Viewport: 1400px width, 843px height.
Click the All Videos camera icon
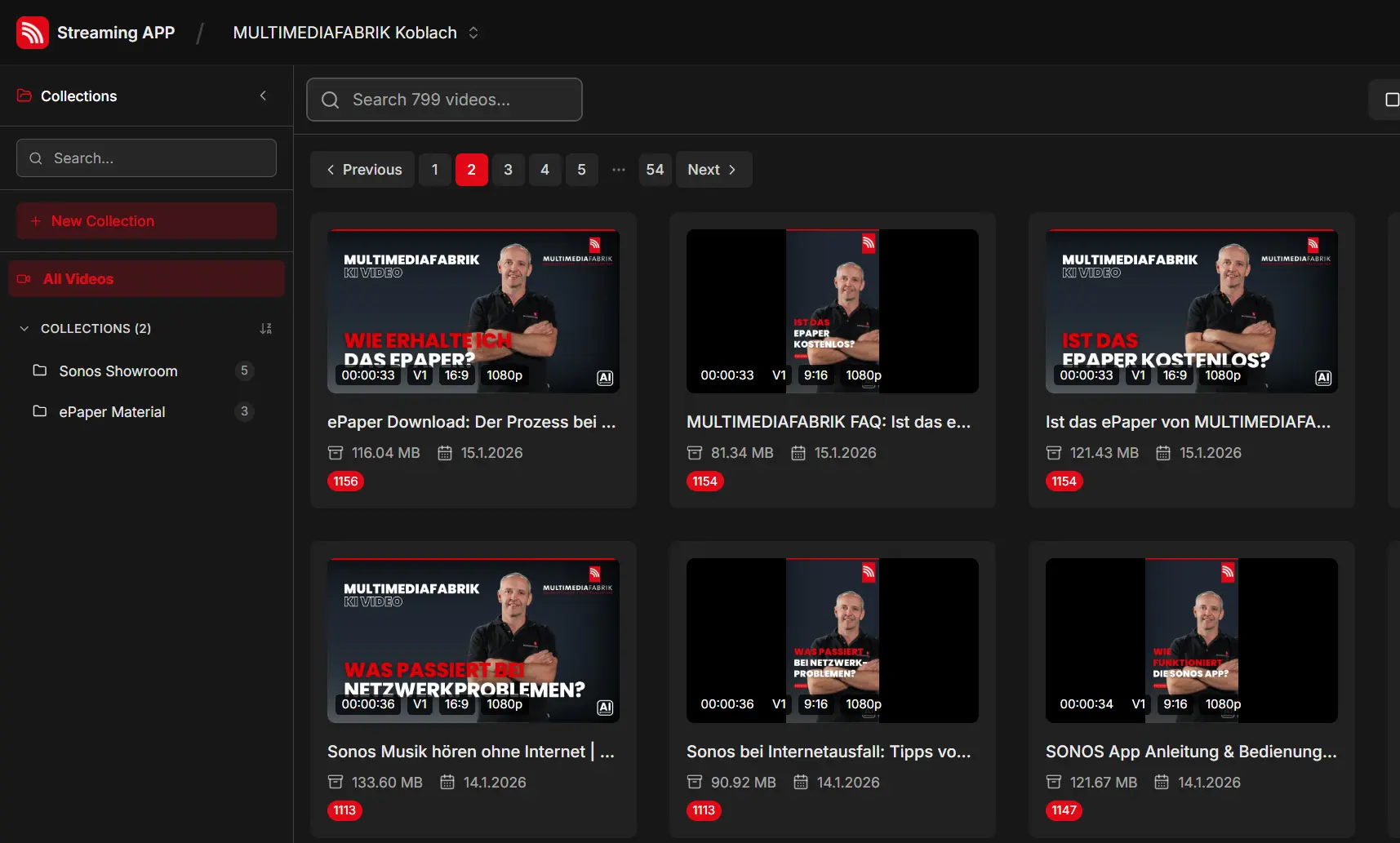[24, 279]
